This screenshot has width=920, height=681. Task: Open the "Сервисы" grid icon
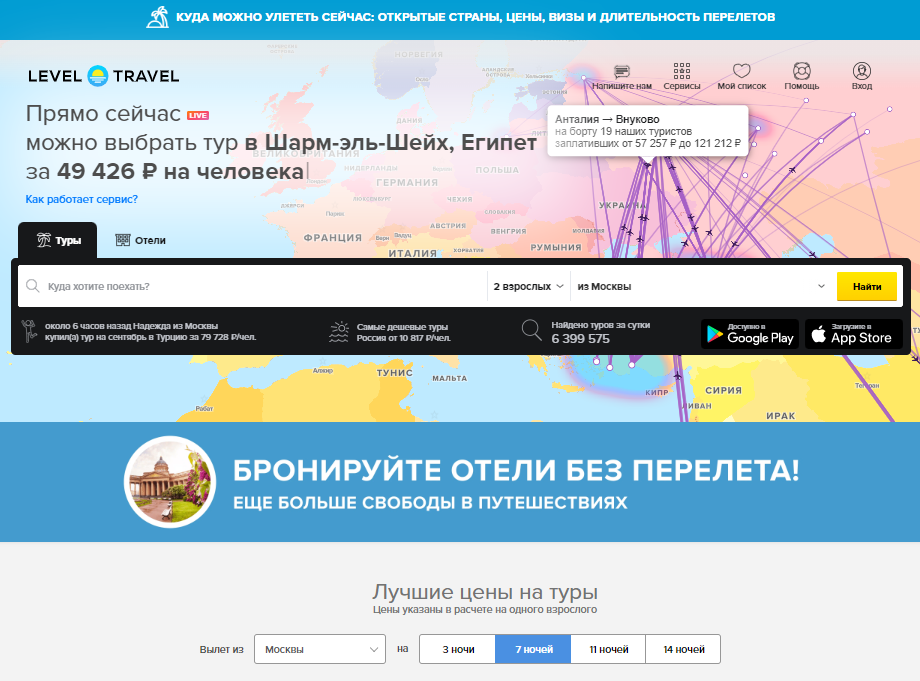pyautogui.click(x=682, y=72)
